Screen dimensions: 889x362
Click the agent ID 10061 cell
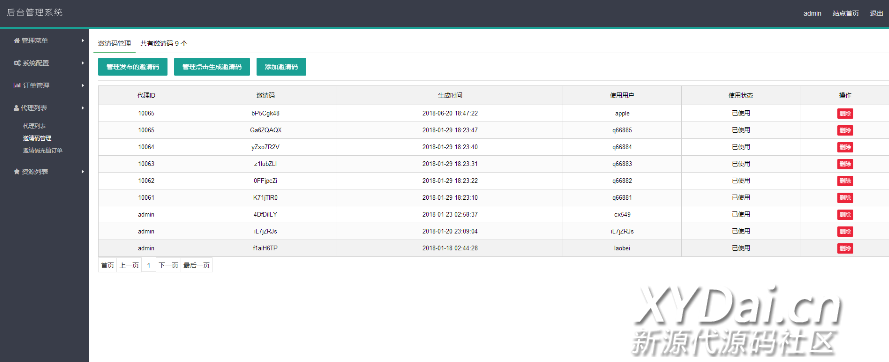pos(146,198)
